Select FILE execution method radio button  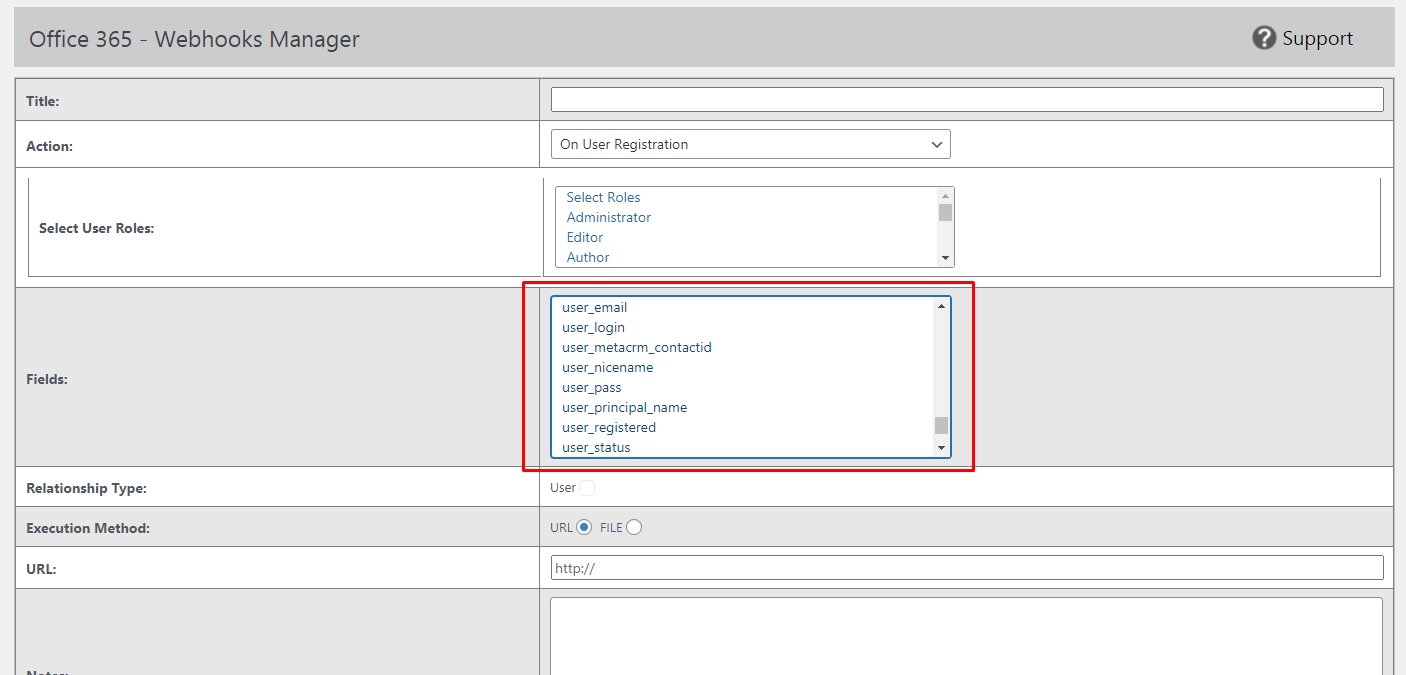click(634, 527)
